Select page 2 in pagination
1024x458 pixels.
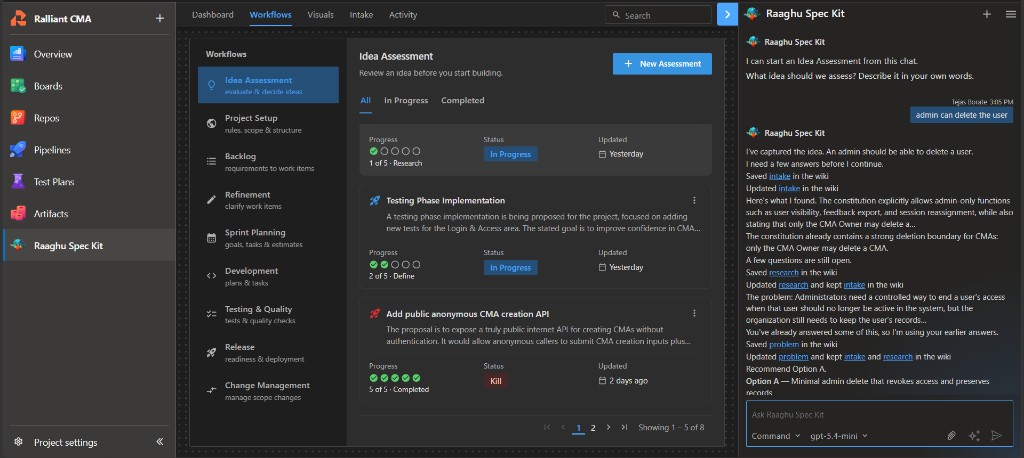[593, 428]
